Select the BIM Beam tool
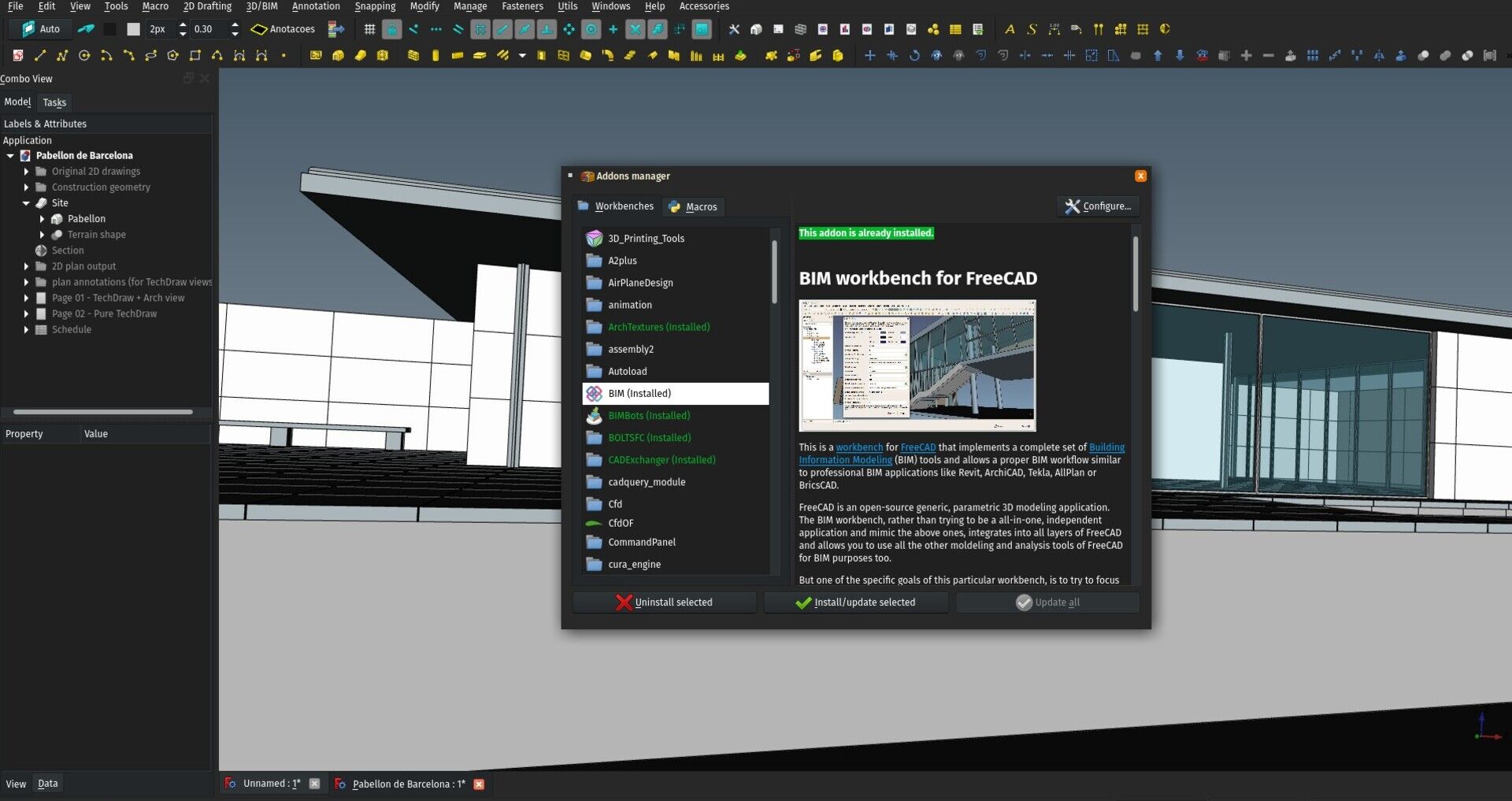The image size is (1512, 801). pyautogui.click(x=458, y=55)
